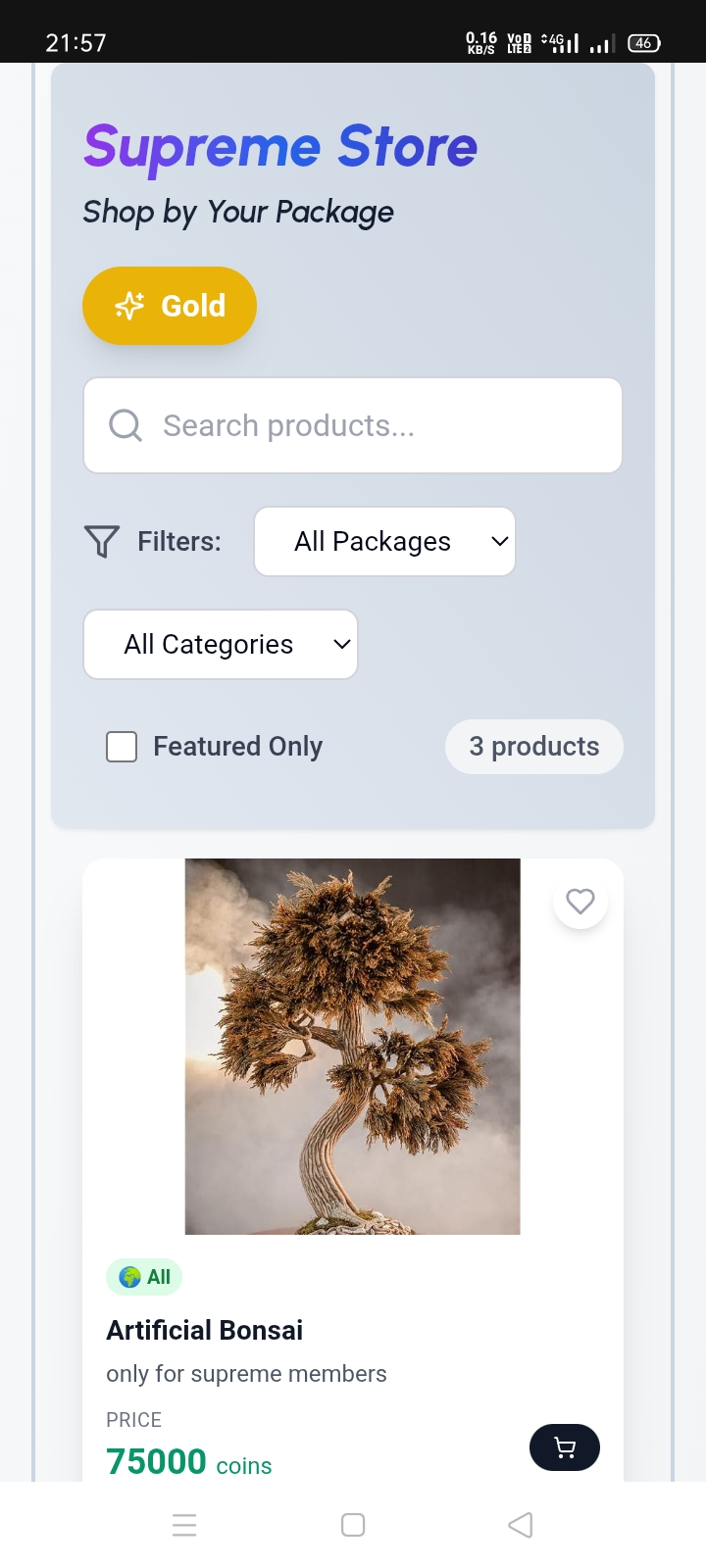Tap the green All package tag
This screenshot has height=1568, width=706.
[144, 1277]
